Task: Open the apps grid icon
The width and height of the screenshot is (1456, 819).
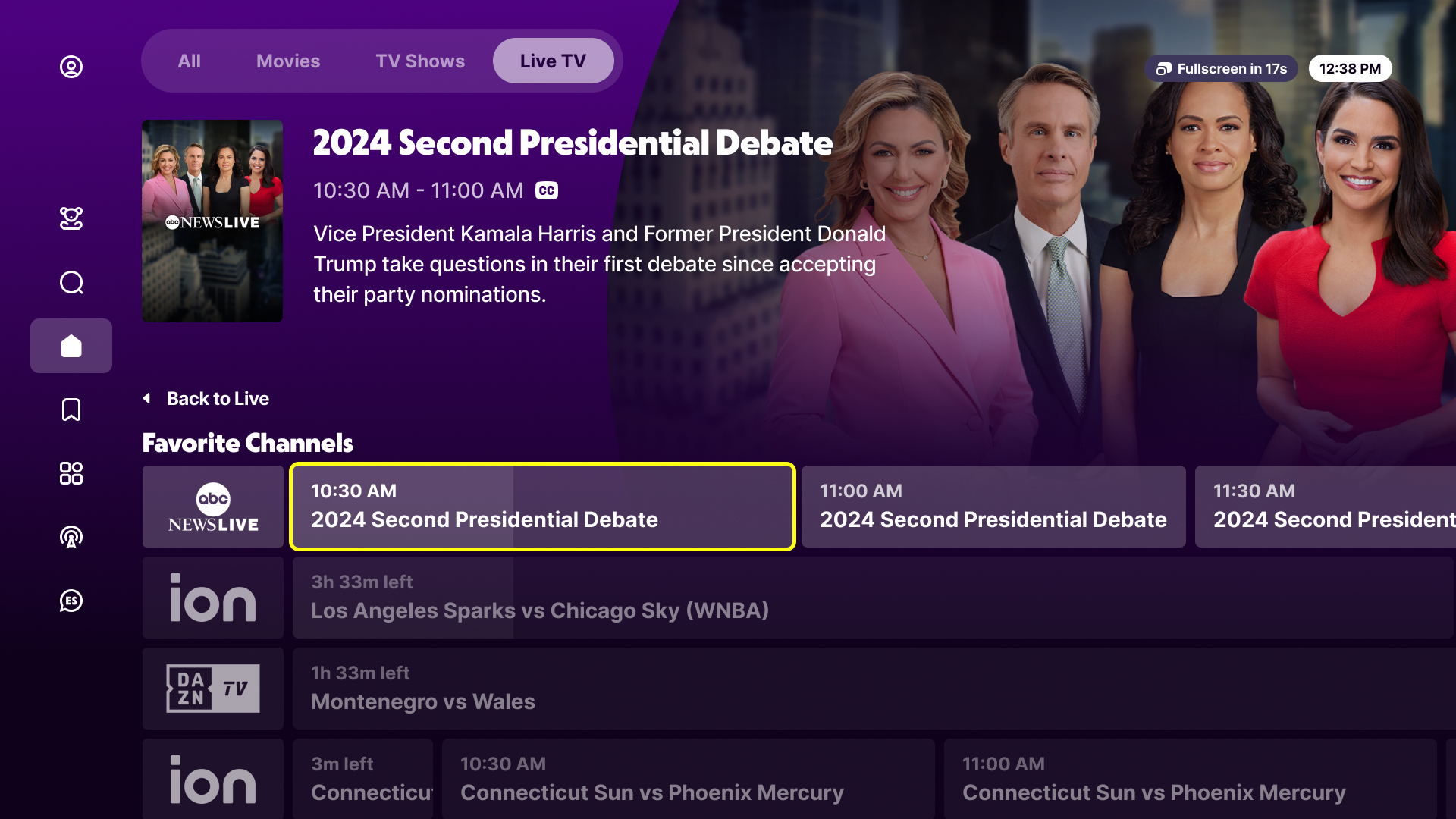Action: click(x=71, y=473)
